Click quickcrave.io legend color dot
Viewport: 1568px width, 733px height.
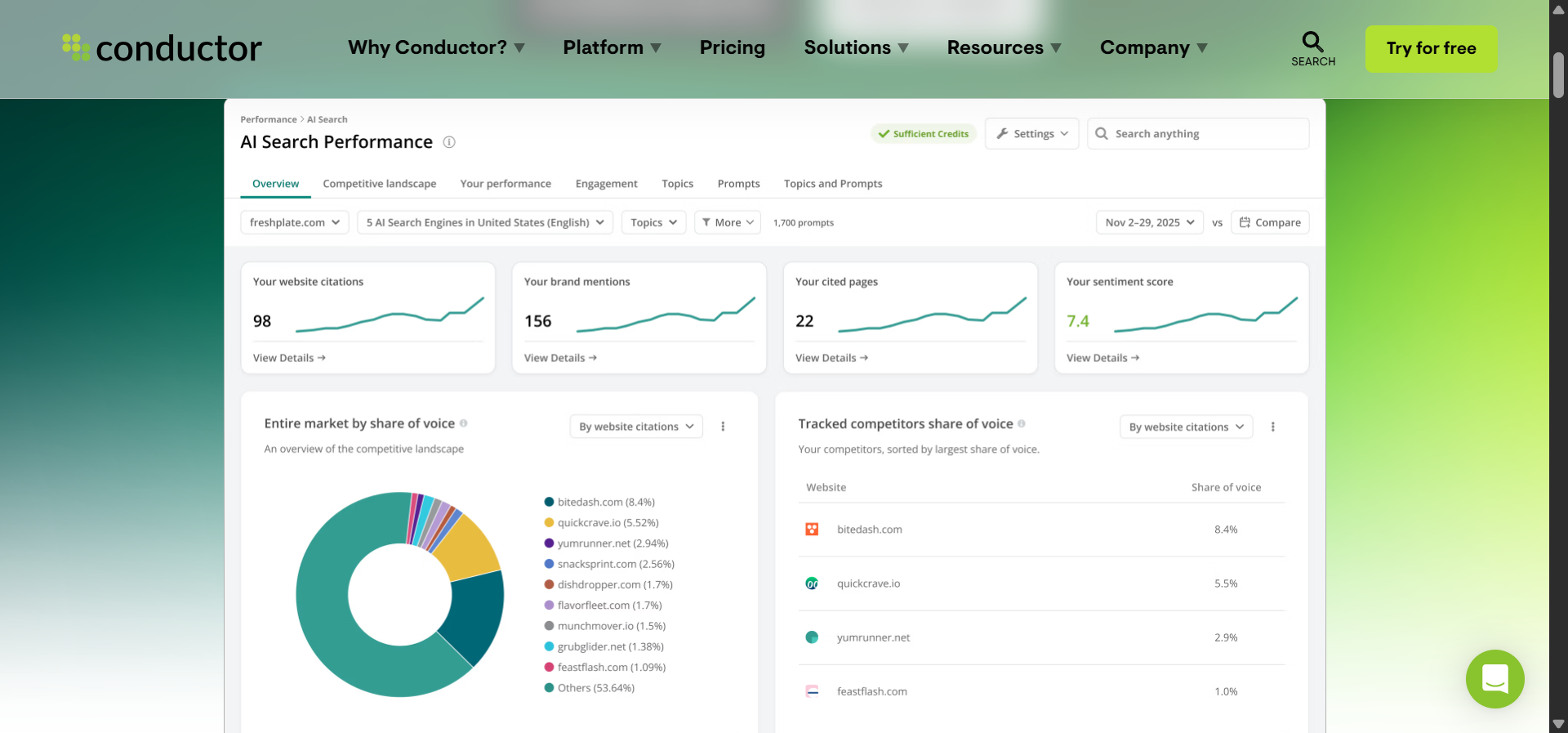[549, 522]
